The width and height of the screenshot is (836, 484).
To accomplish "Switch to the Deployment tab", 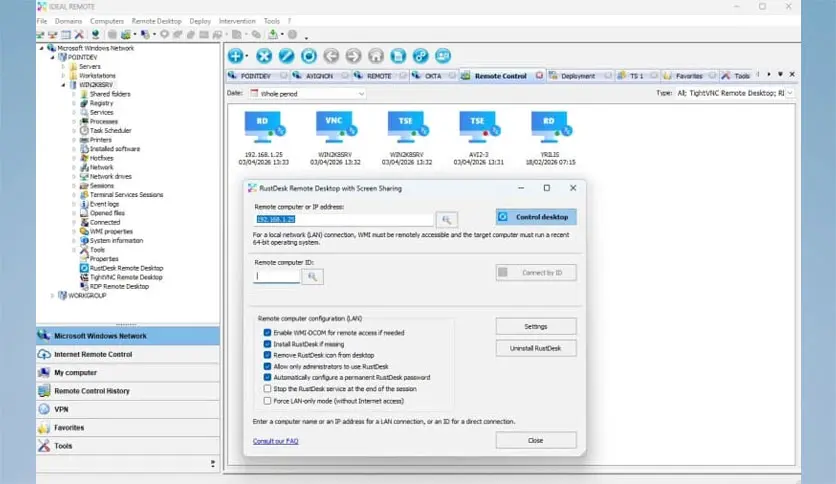I will point(580,76).
